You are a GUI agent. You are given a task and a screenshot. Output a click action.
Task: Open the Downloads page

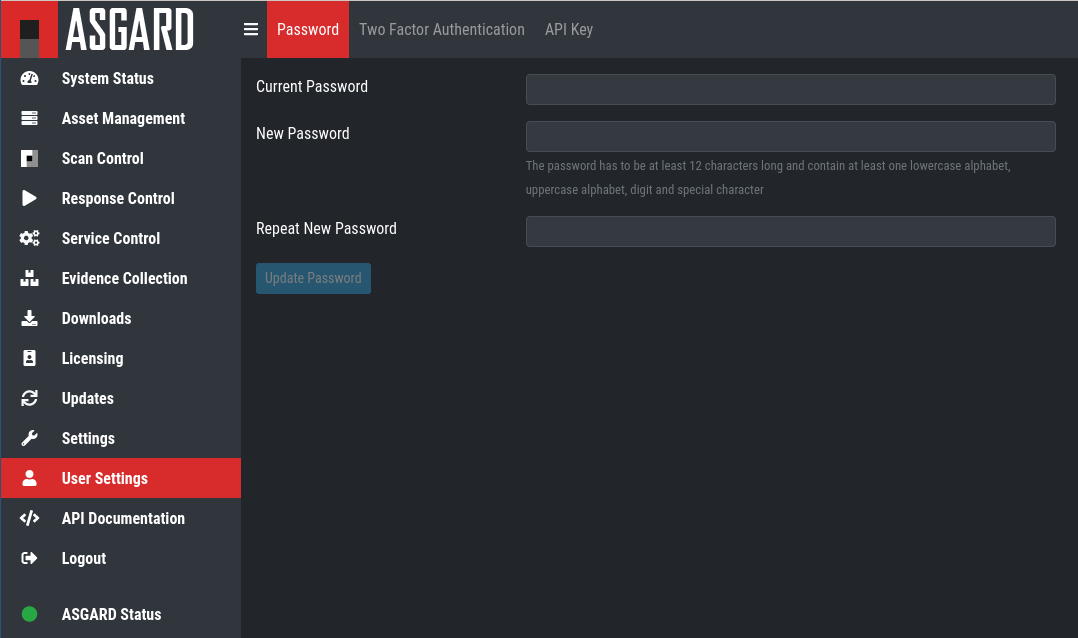coord(96,318)
